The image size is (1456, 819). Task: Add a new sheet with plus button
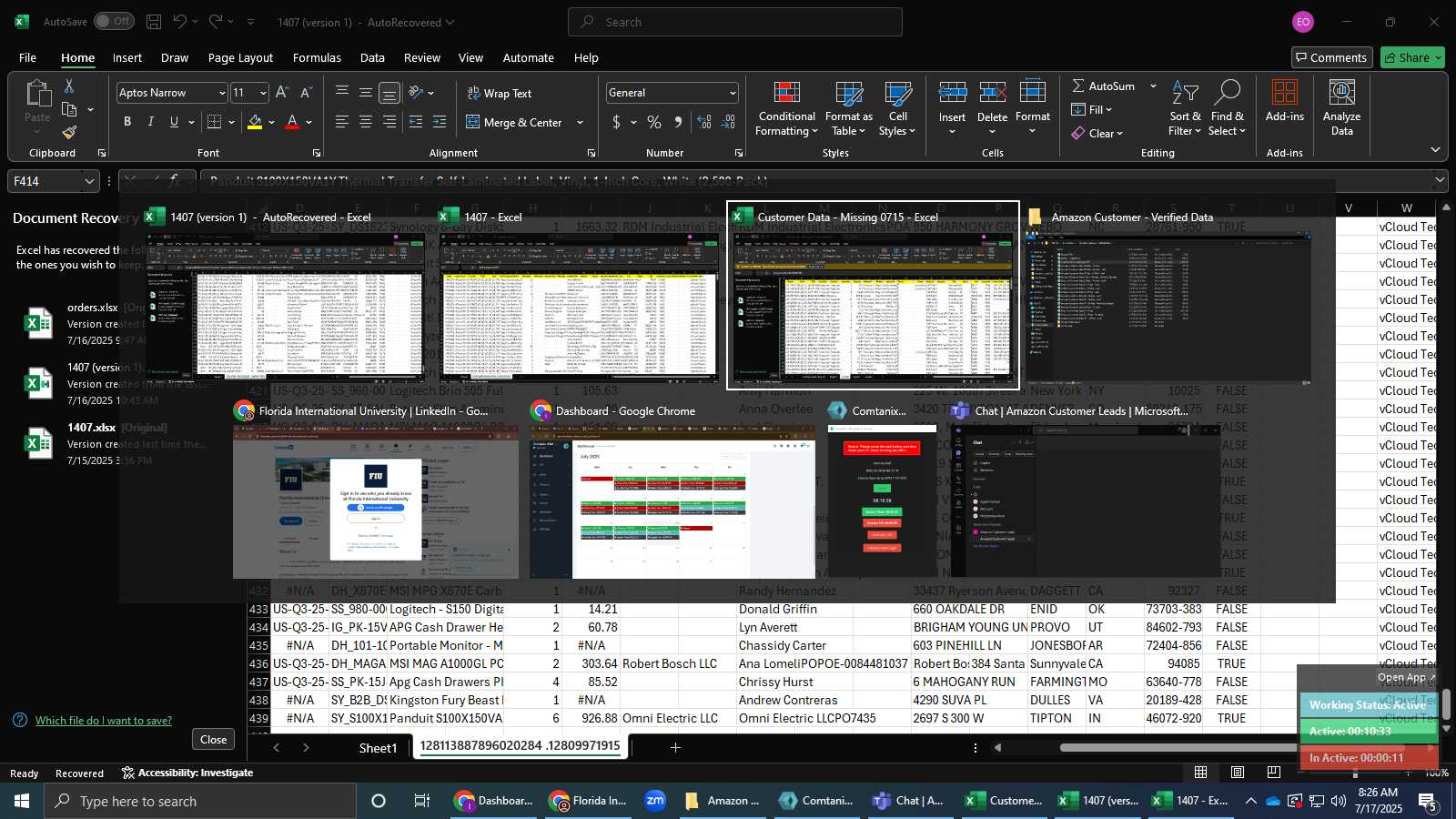point(675,748)
